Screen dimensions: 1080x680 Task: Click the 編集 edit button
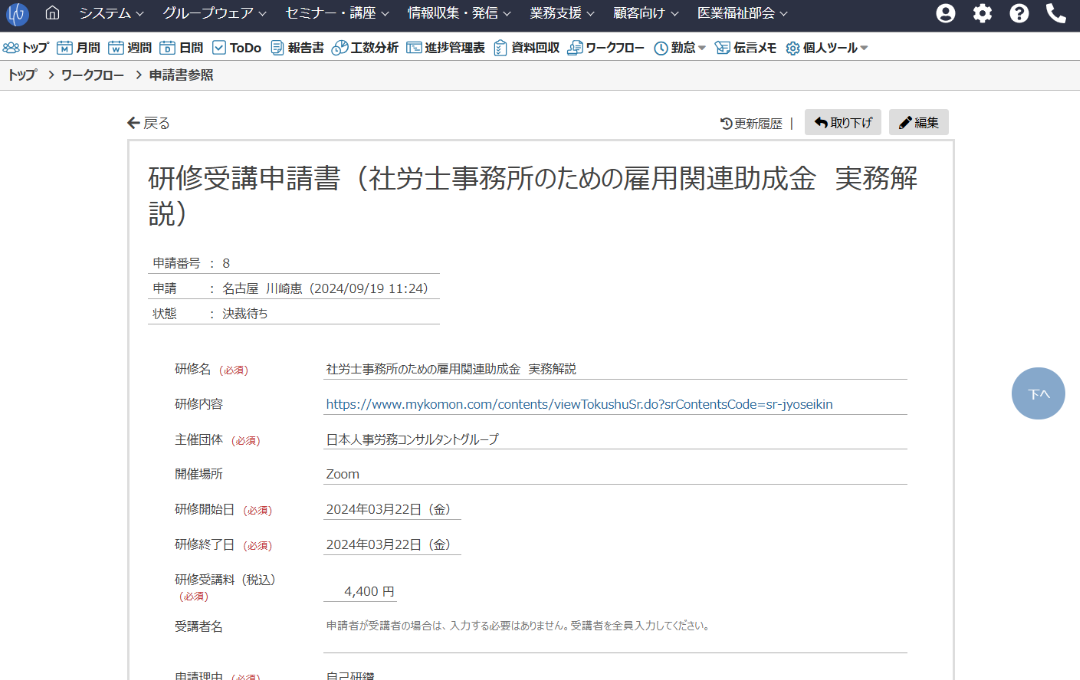click(919, 122)
